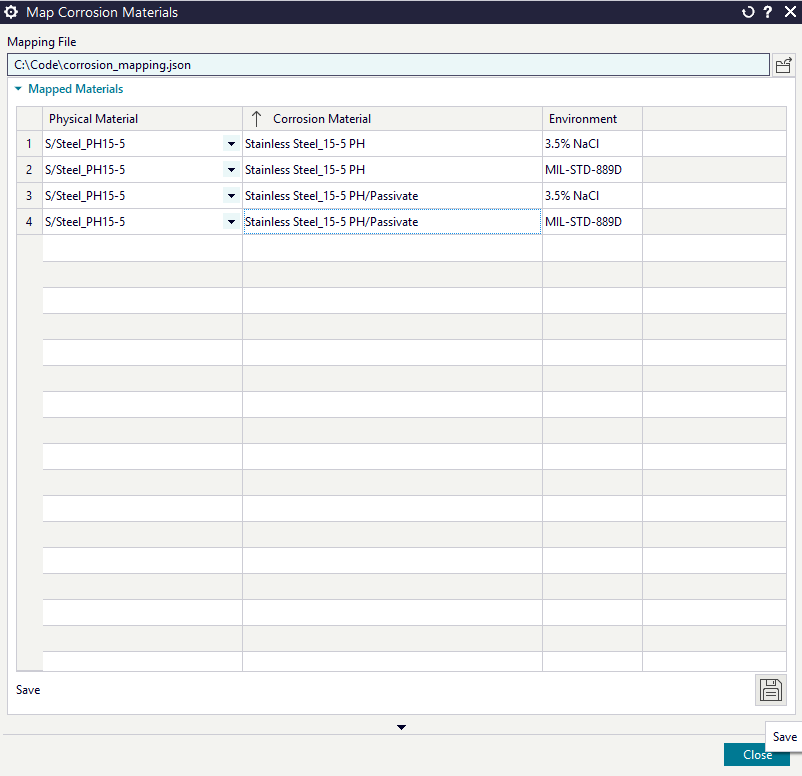The width and height of the screenshot is (802, 776).
Task: Click the Save floppy disk icon
Action: pos(770,689)
